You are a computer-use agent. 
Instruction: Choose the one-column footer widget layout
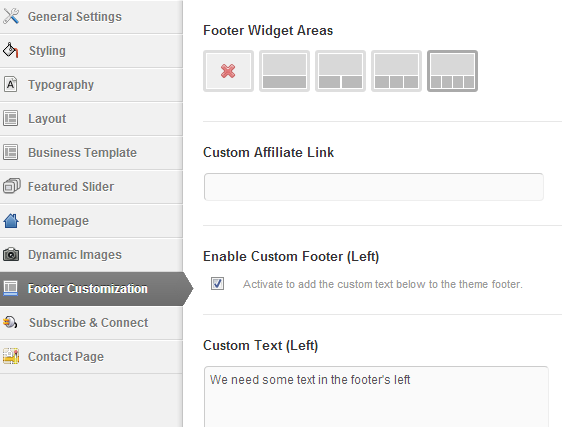(x=284, y=71)
